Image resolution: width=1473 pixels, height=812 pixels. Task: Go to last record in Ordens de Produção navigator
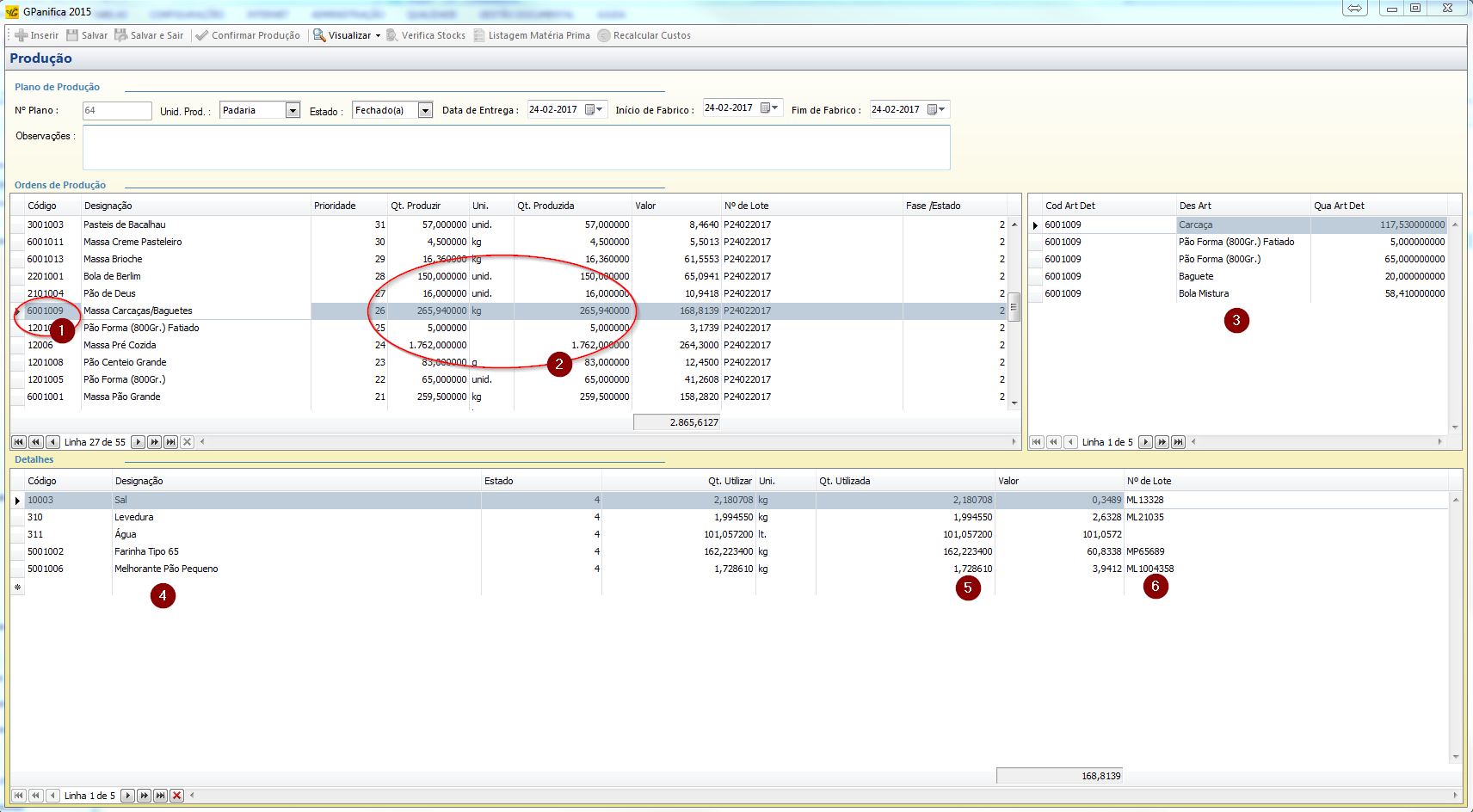170,442
